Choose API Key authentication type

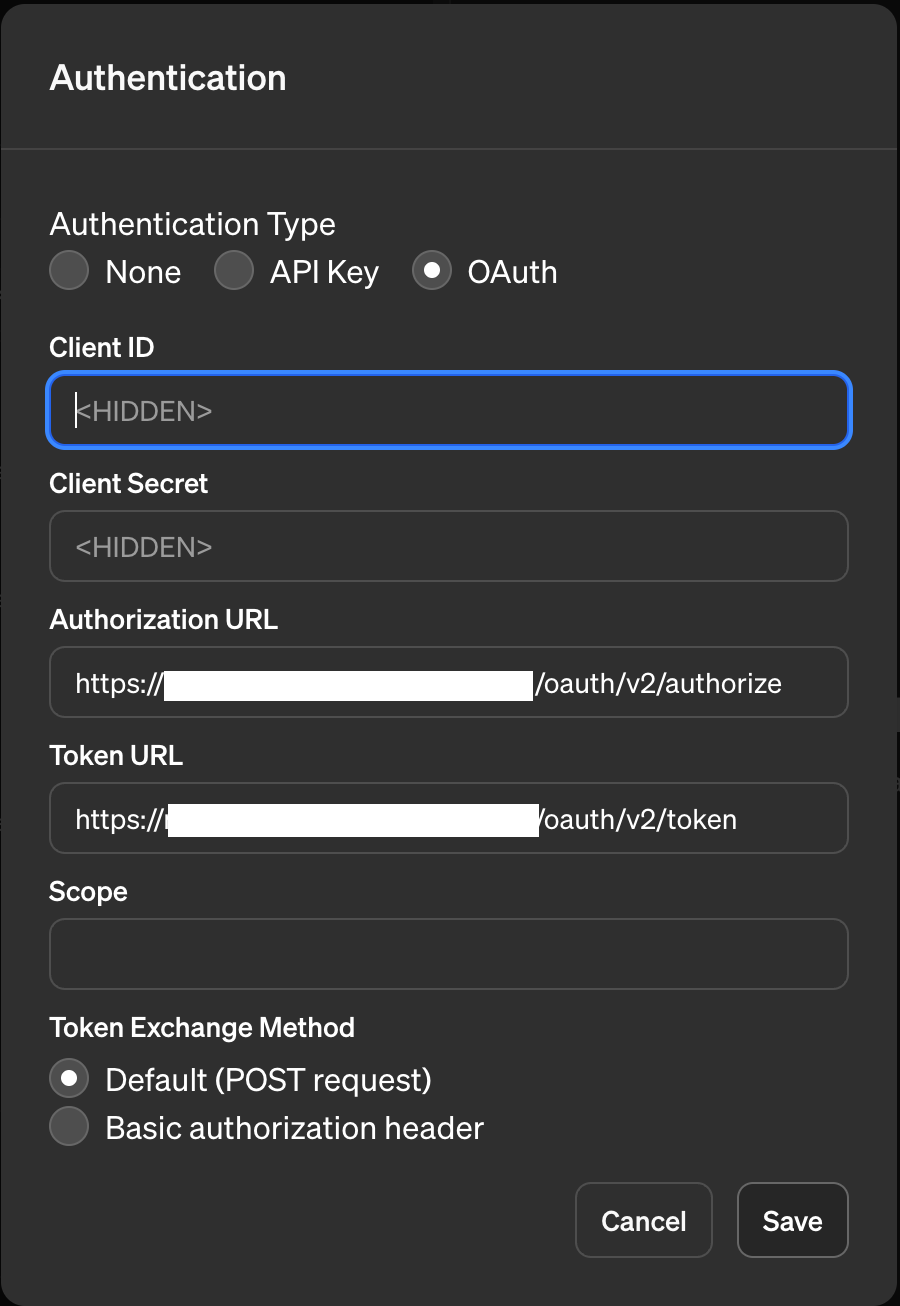click(x=234, y=272)
